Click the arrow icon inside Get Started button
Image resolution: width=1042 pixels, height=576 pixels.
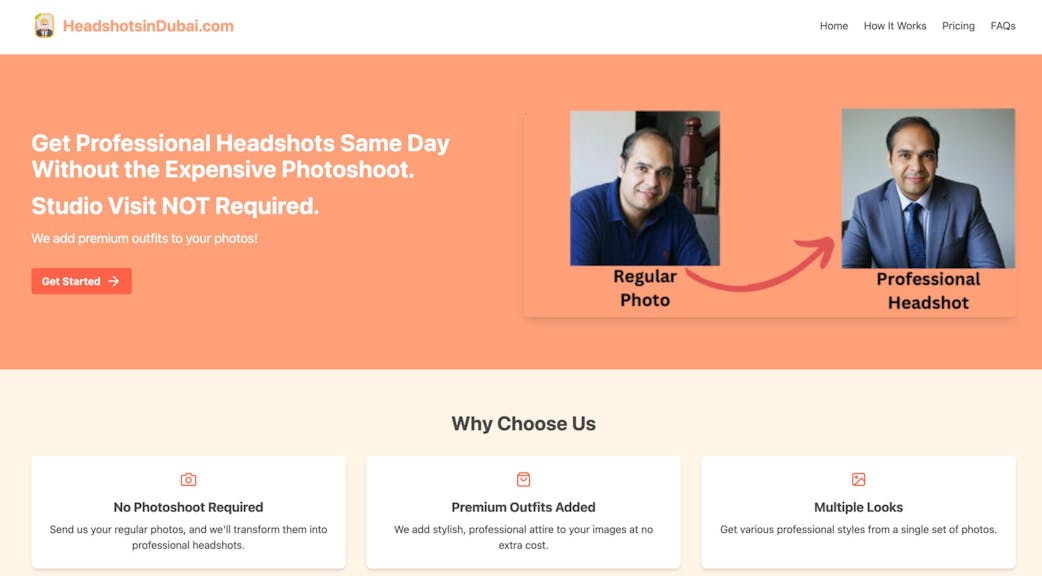point(114,282)
